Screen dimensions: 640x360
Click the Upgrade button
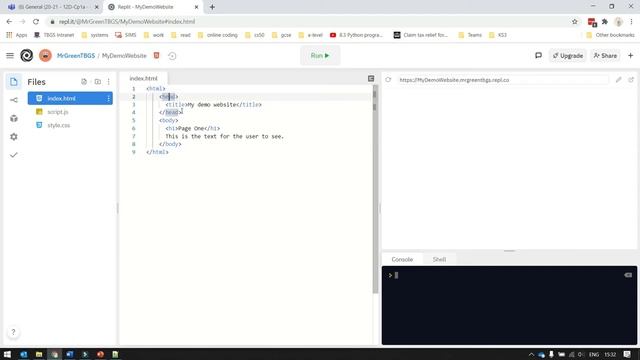click(568, 56)
